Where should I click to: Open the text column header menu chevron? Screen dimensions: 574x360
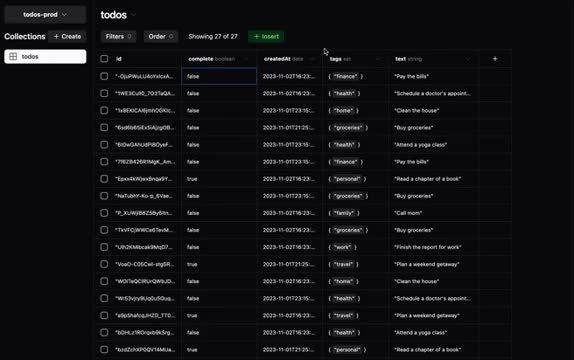point(467,59)
